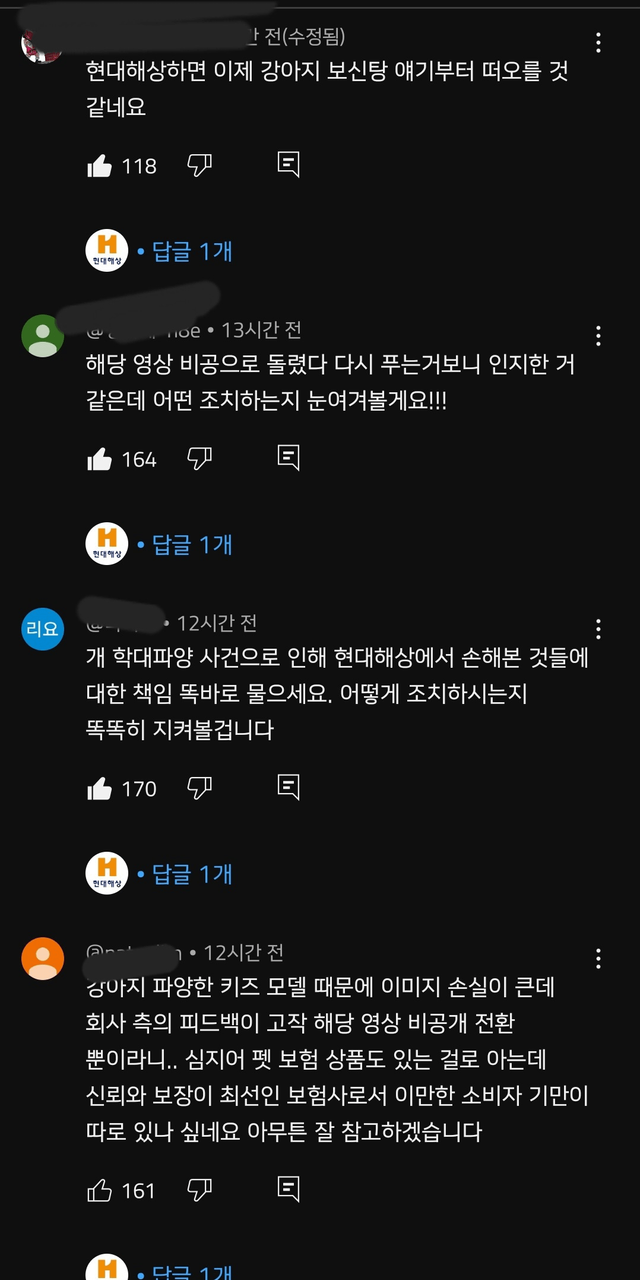Reply to the comment with 170 likes
This screenshot has width=640, height=1280.
pos(288,788)
